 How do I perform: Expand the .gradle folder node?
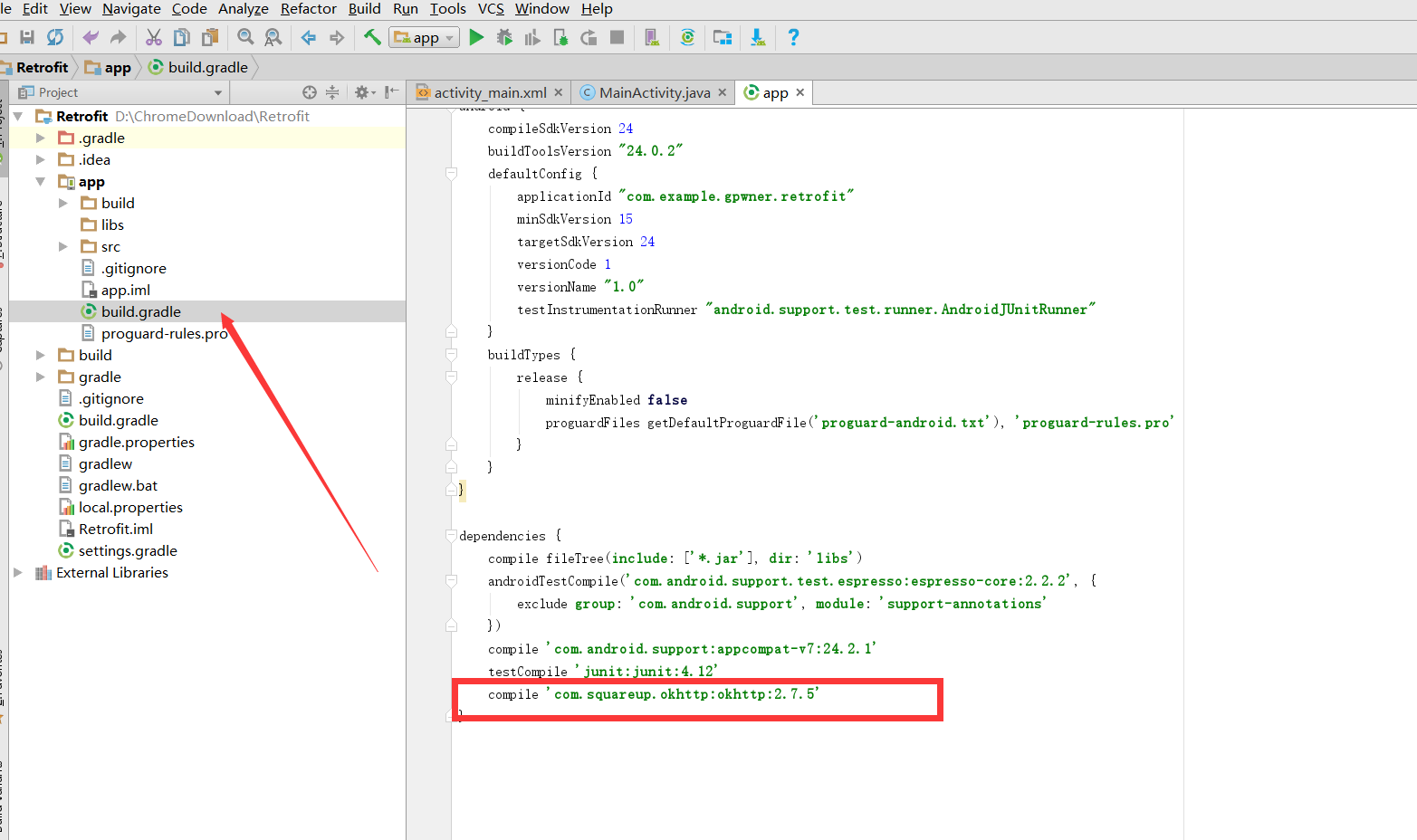coord(40,138)
